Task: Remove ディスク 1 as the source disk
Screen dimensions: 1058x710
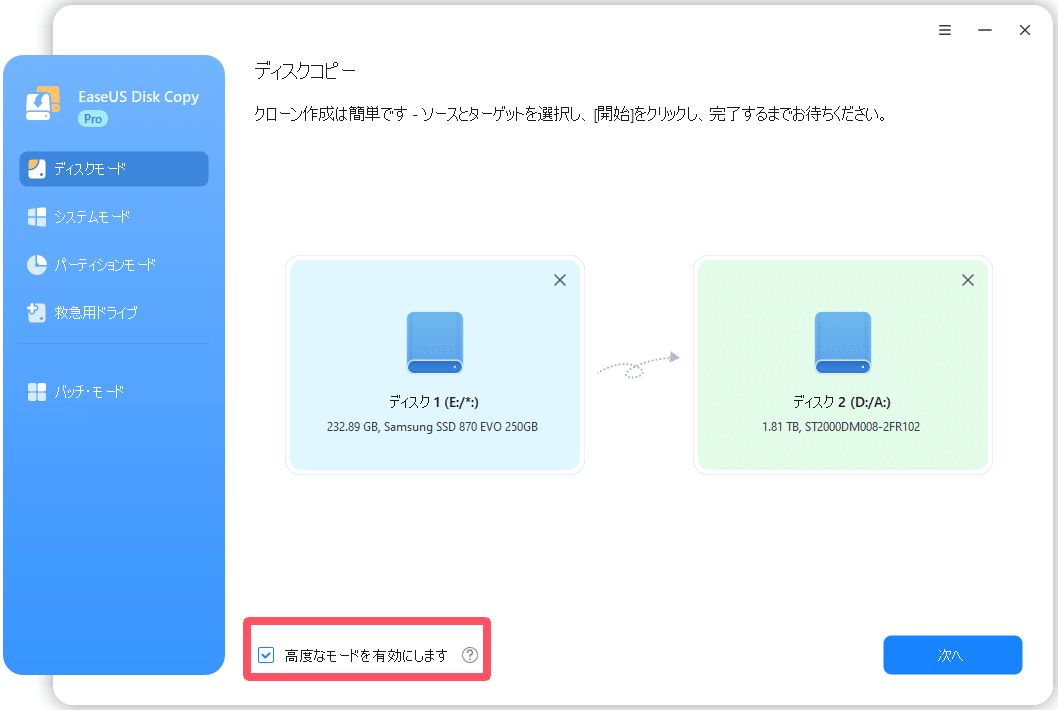Action: (x=559, y=280)
